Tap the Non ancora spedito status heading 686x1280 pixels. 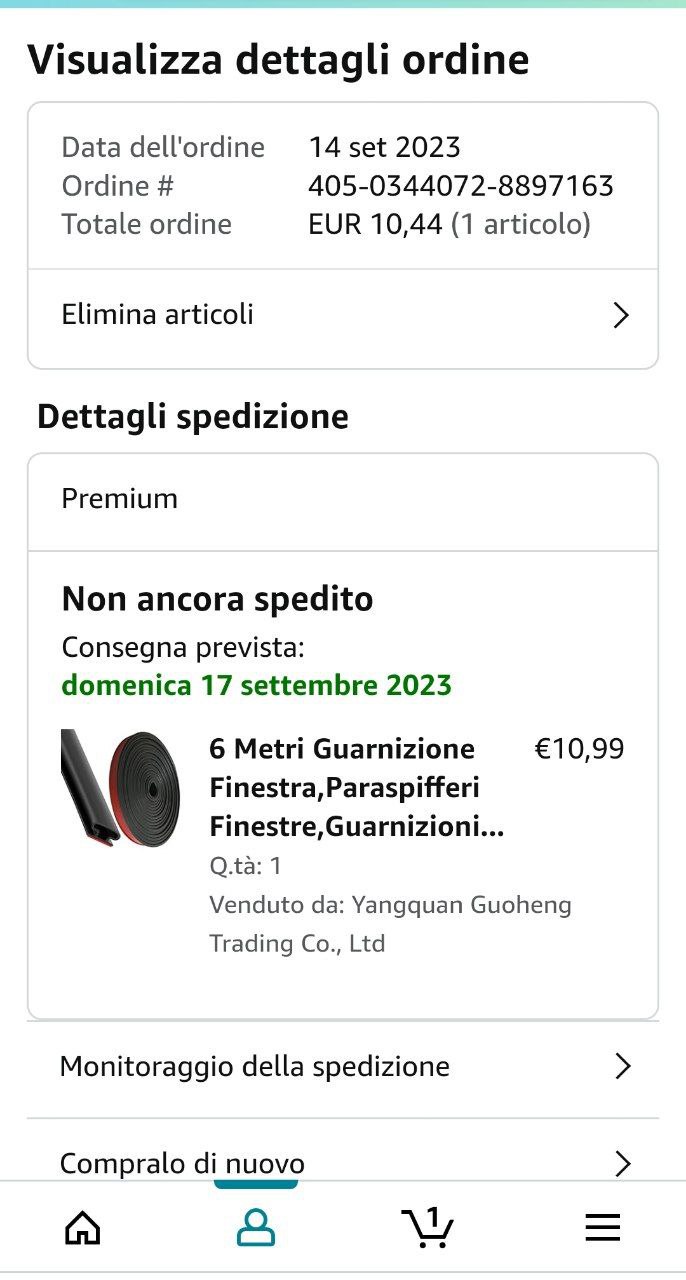[217, 599]
